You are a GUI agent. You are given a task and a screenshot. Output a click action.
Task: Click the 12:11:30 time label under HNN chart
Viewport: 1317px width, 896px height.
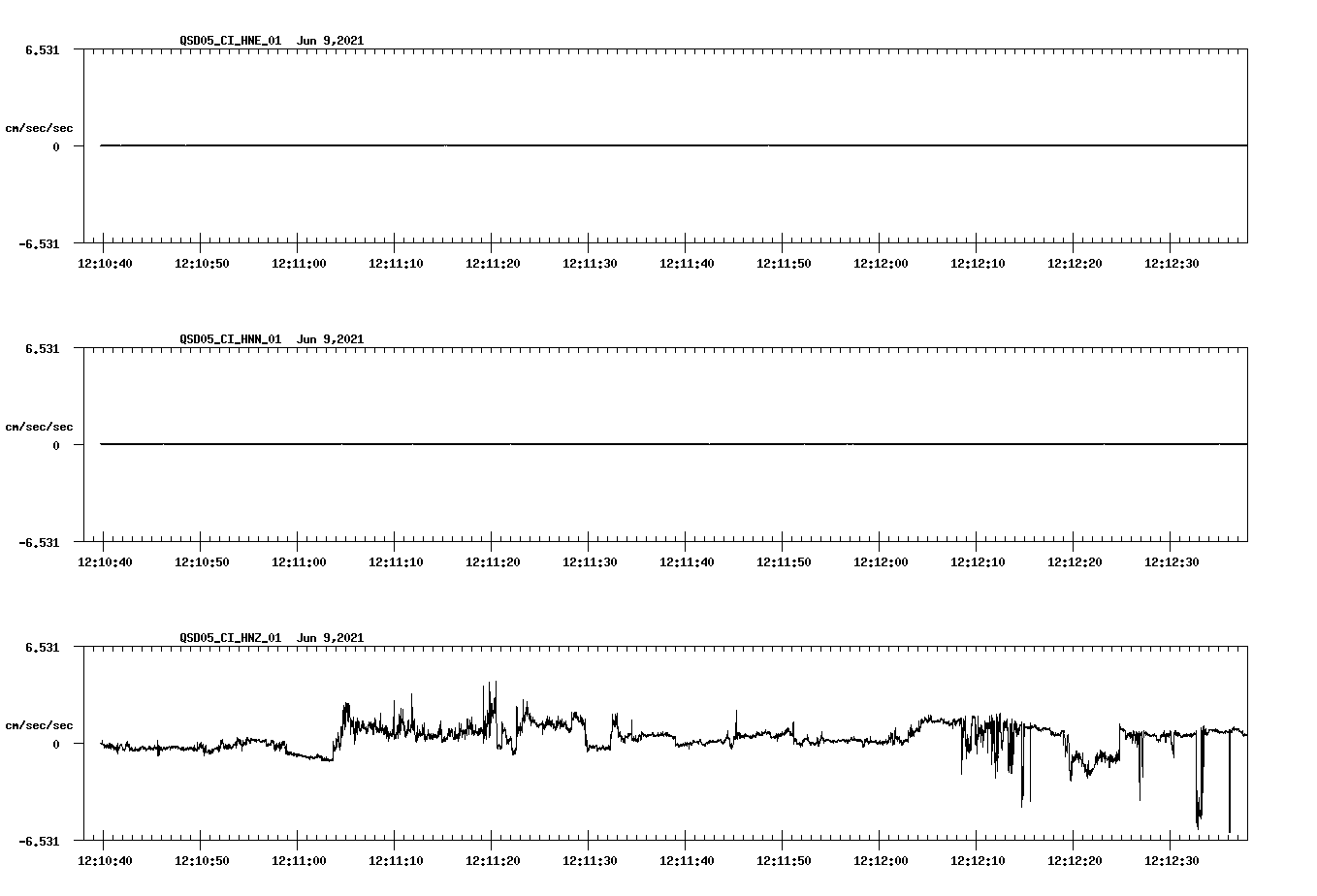[590, 562]
